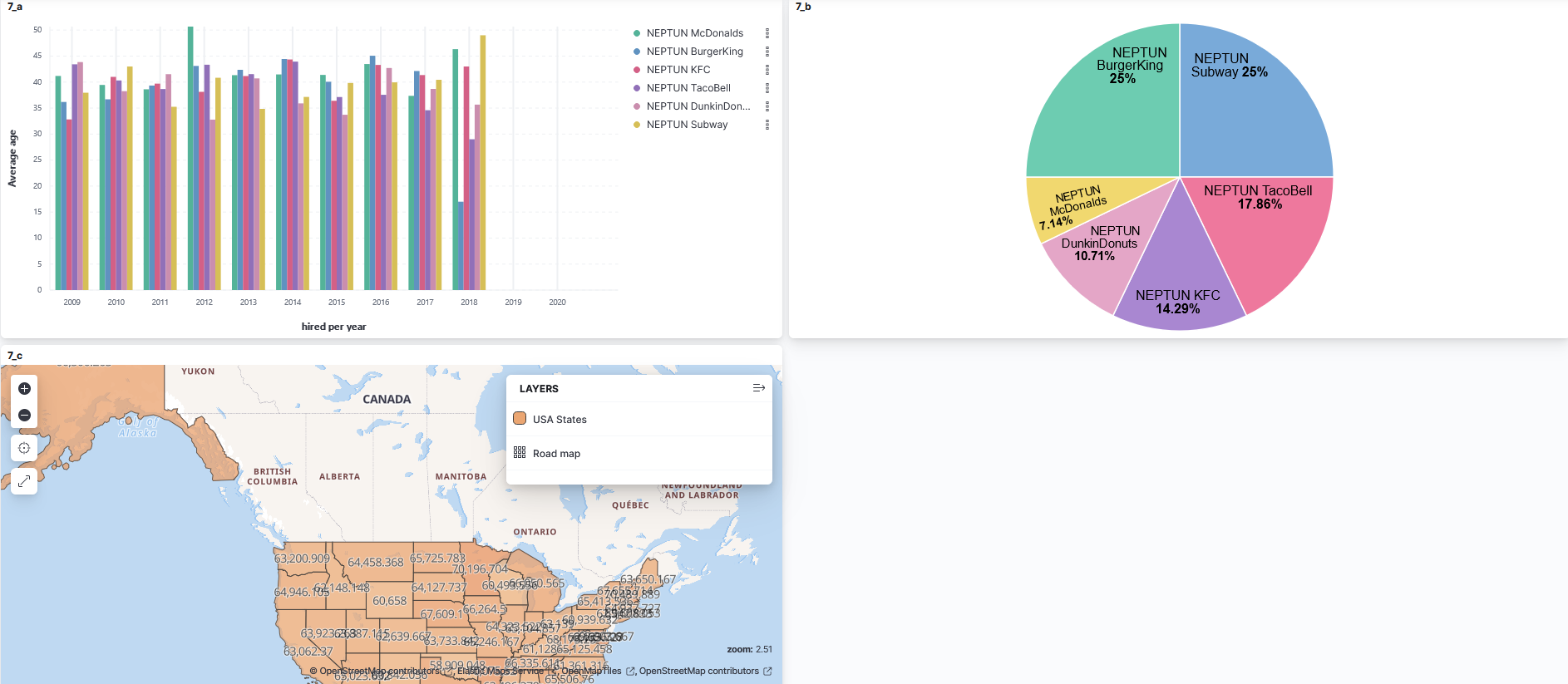Image resolution: width=1568 pixels, height=684 pixels.
Task: Click the 7_c panel title
Action: pos(15,356)
